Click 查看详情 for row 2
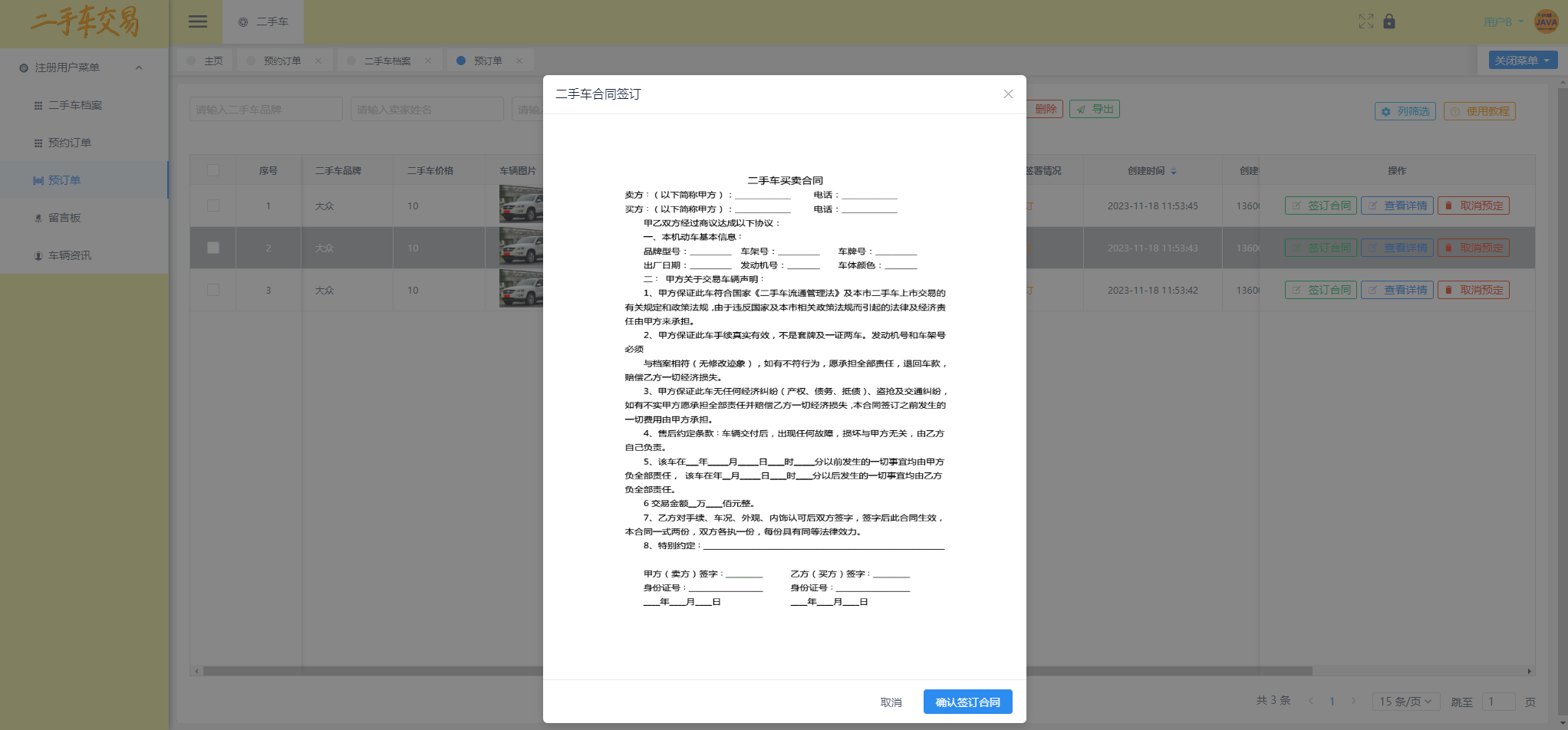The image size is (1568, 730). pos(1397,248)
